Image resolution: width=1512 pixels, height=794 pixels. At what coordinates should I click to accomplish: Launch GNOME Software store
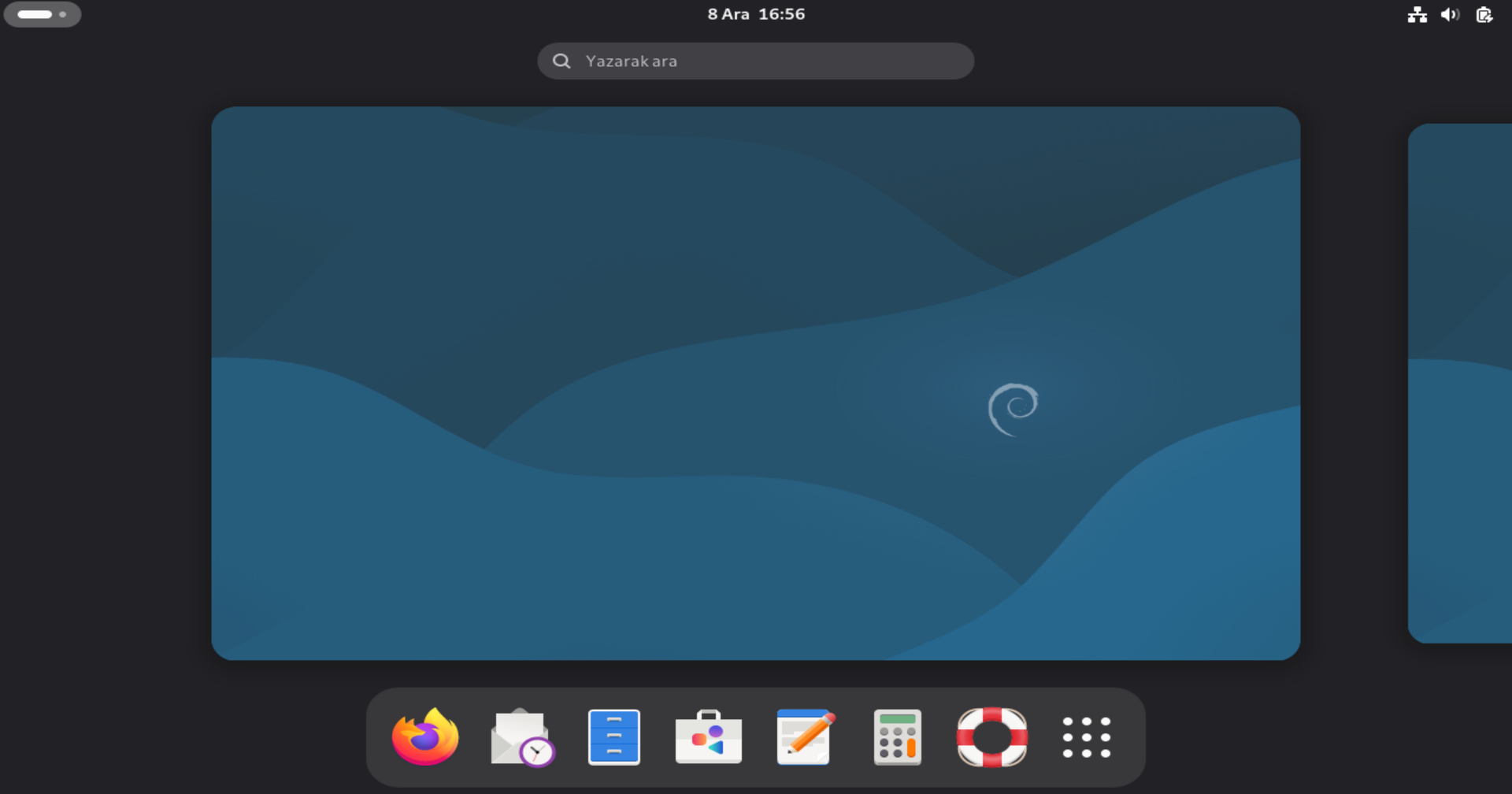[x=708, y=737]
